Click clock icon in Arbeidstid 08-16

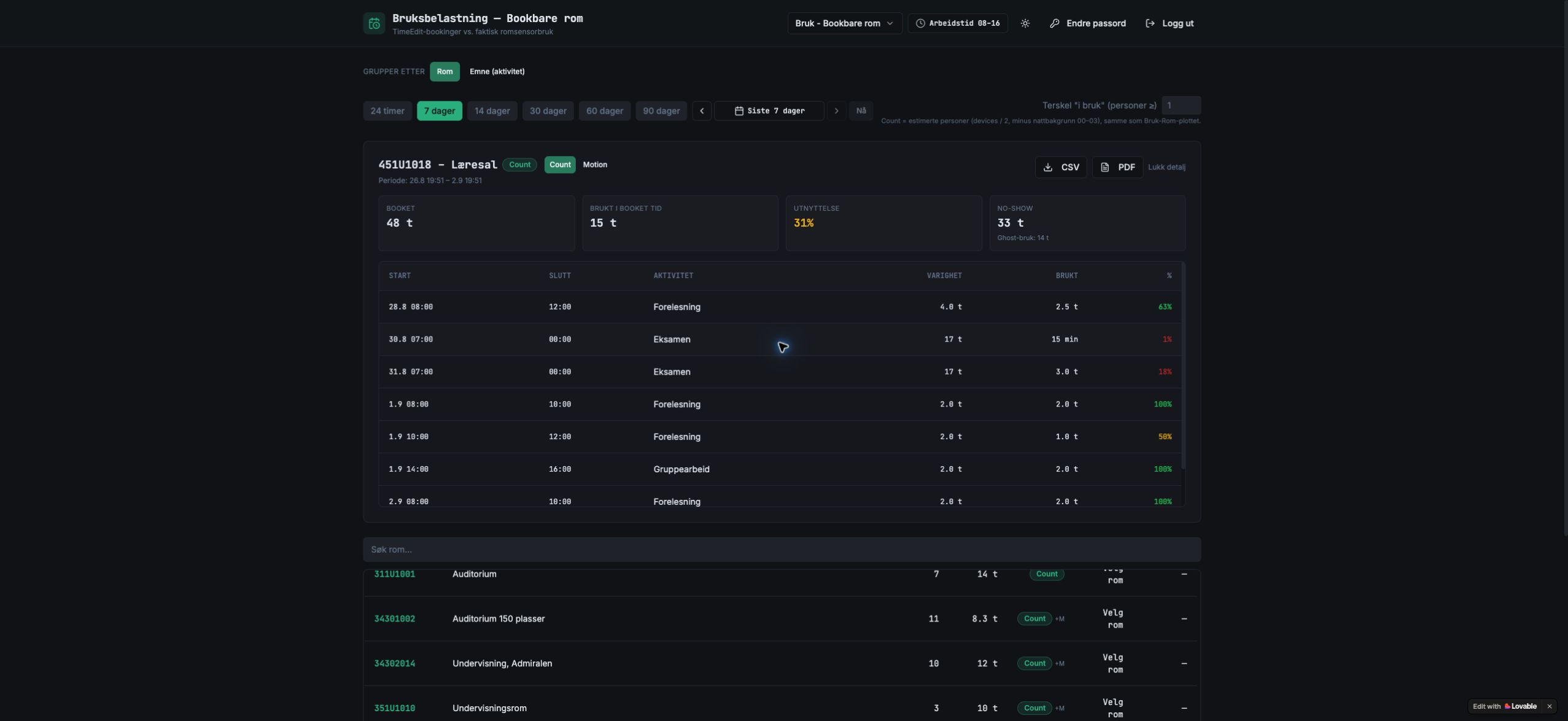(x=920, y=23)
